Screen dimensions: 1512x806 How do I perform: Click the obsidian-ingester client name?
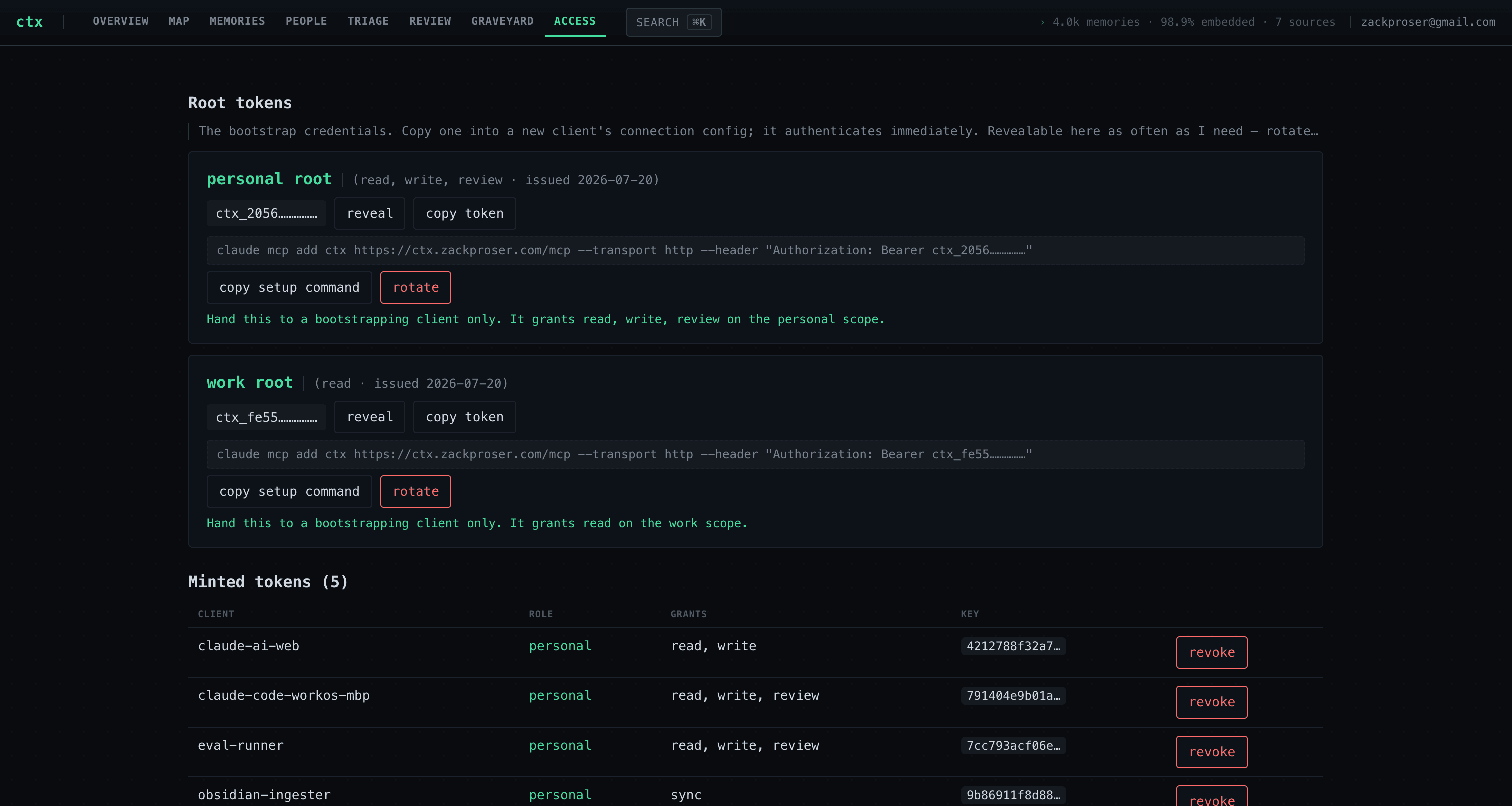point(264,795)
